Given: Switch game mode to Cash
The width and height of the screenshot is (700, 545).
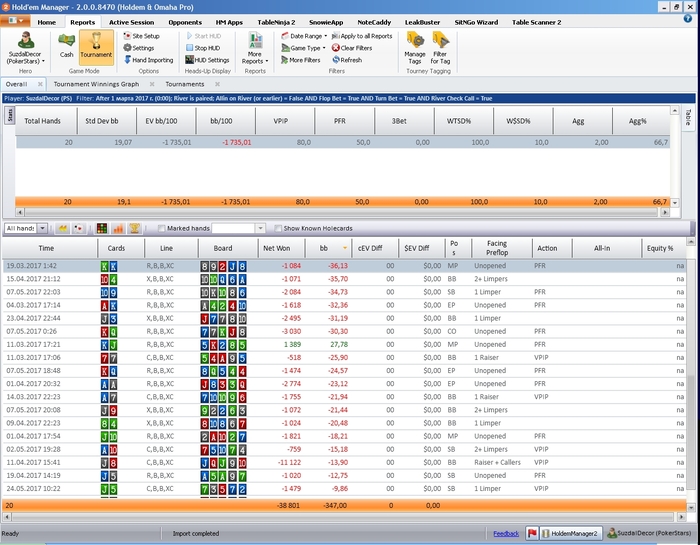Looking at the screenshot, I should (66, 45).
